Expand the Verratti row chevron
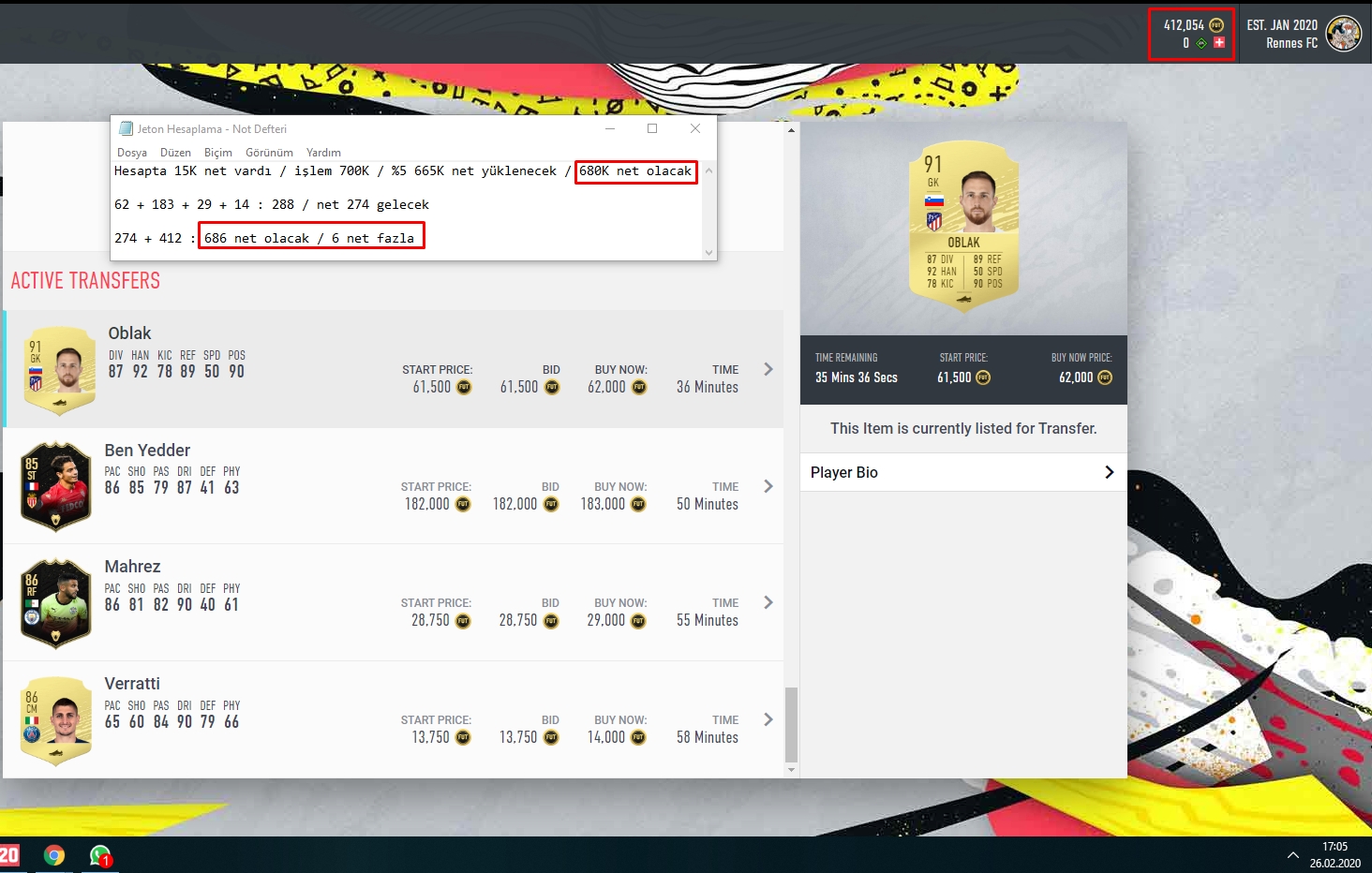The width and height of the screenshot is (1372, 873). coord(768,719)
